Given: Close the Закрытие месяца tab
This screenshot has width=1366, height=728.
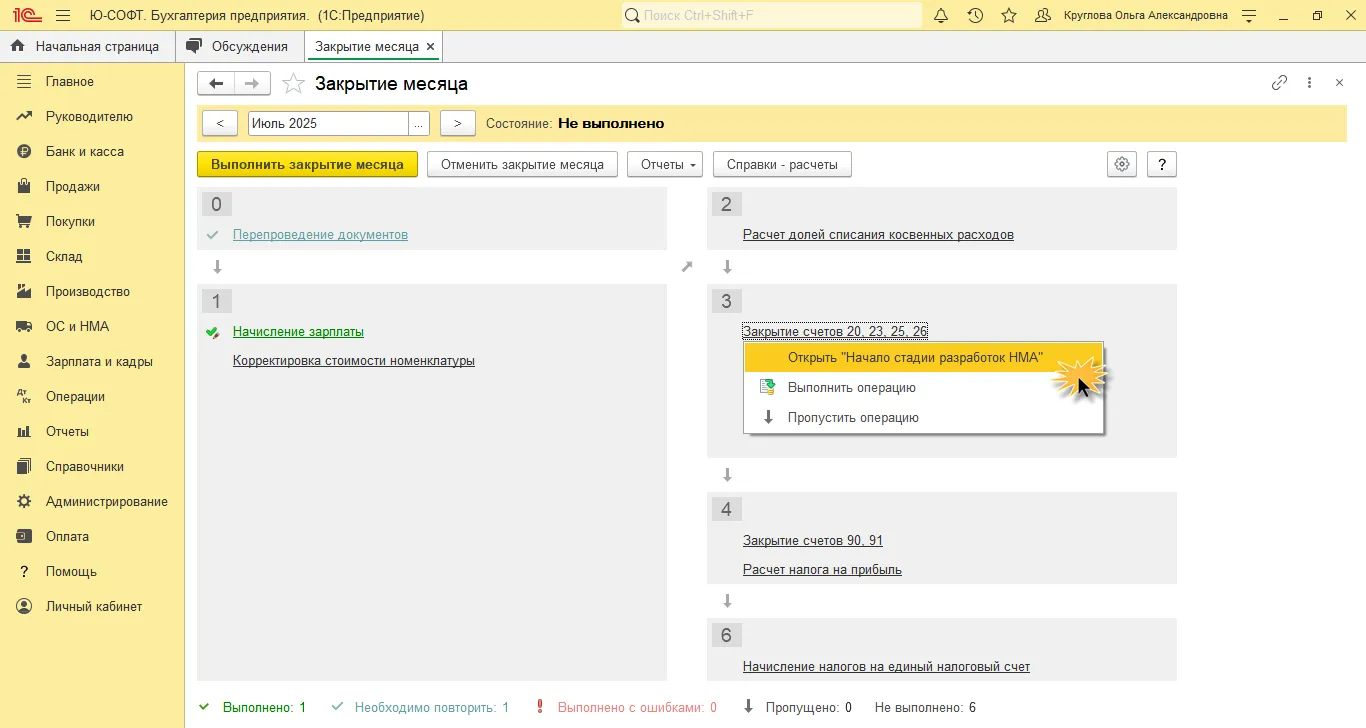Looking at the screenshot, I should coord(430,47).
